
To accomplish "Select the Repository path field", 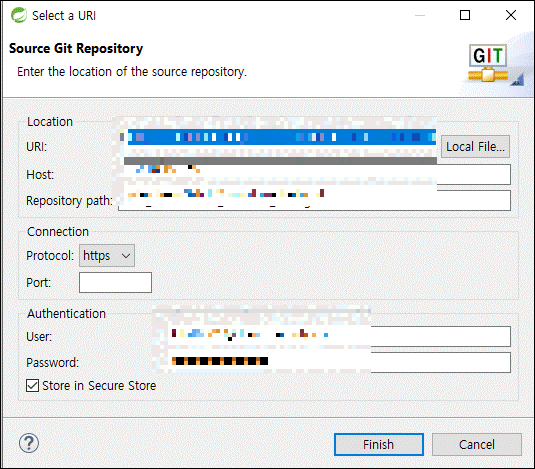I will [314, 201].
